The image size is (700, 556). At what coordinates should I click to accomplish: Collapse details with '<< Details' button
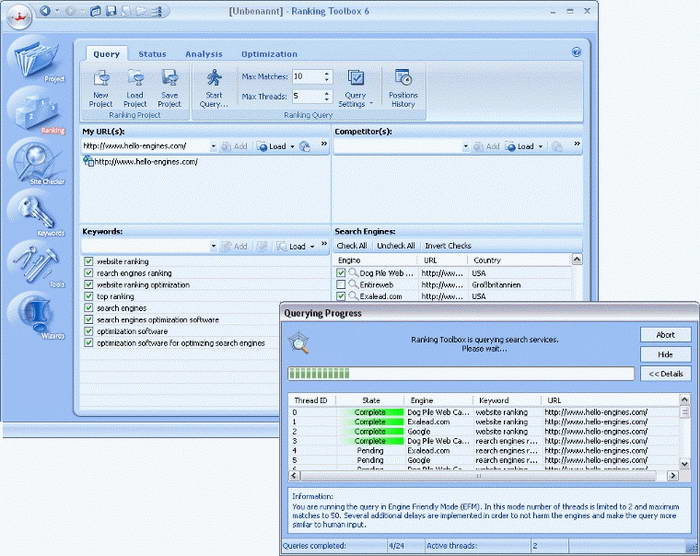click(x=665, y=374)
